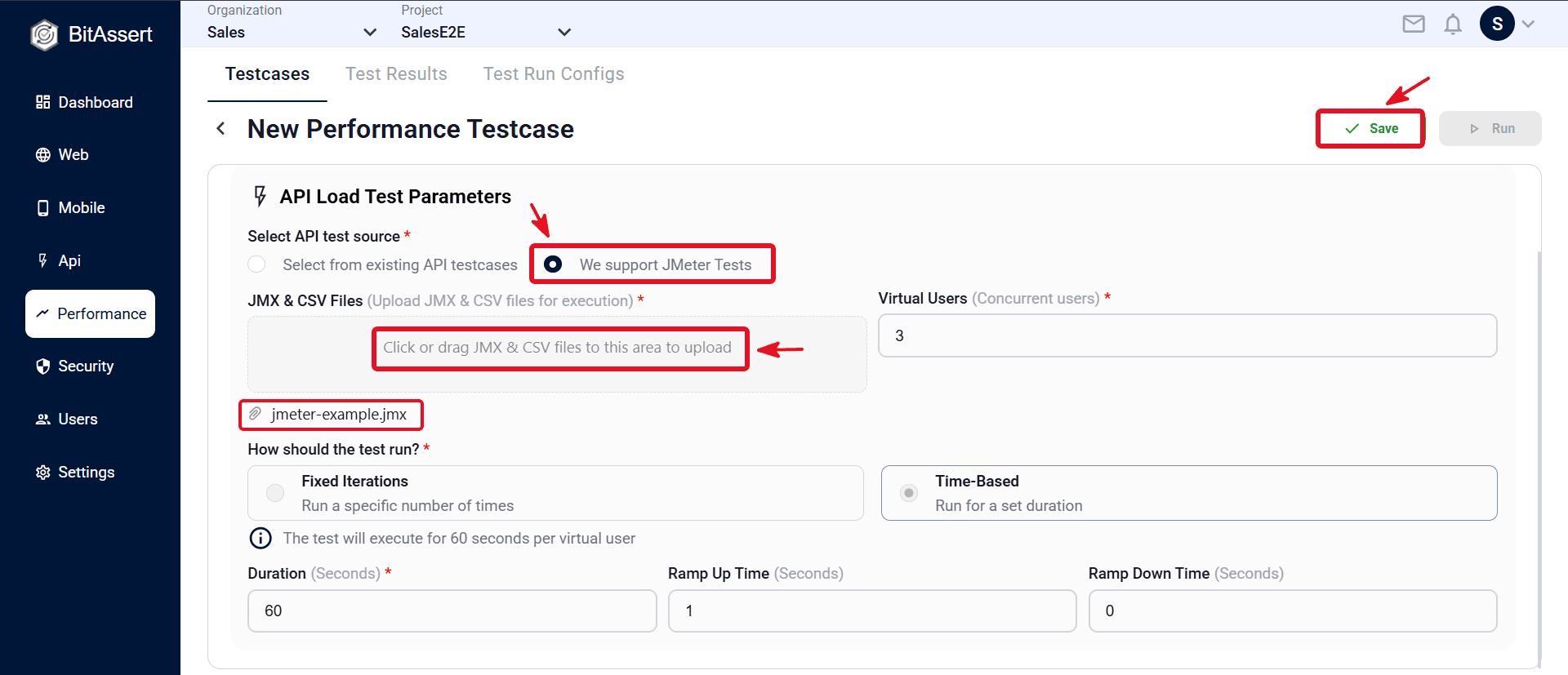The height and width of the screenshot is (675, 1568).
Task: Click the paperclip icon next to jmeter-example.jmx
Action: click(x=255, y=414)
